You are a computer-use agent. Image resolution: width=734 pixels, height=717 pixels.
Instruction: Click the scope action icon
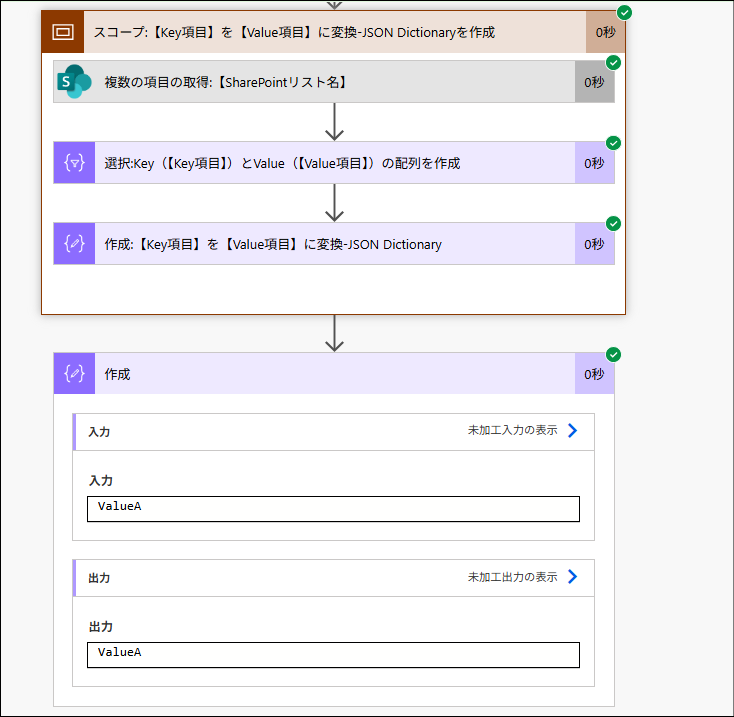pos(63,32)
